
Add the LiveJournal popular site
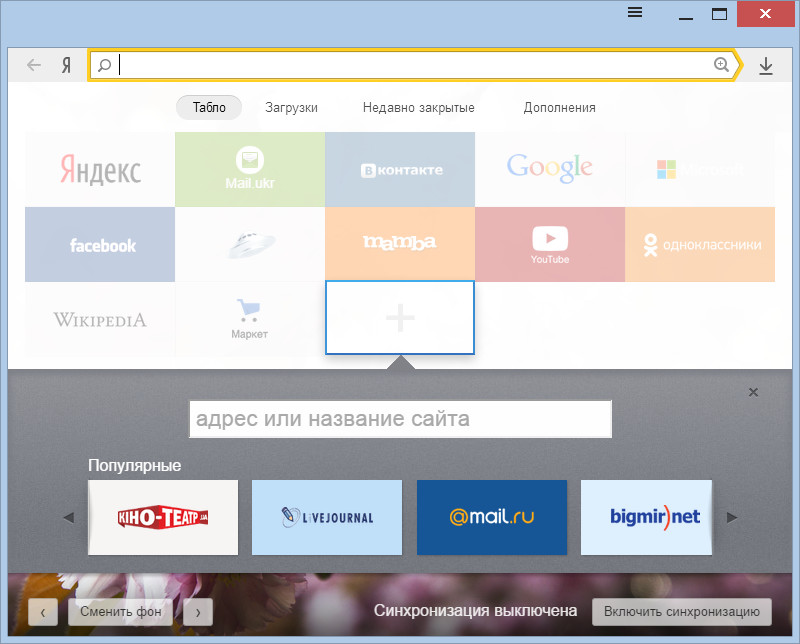pos(327,517)
